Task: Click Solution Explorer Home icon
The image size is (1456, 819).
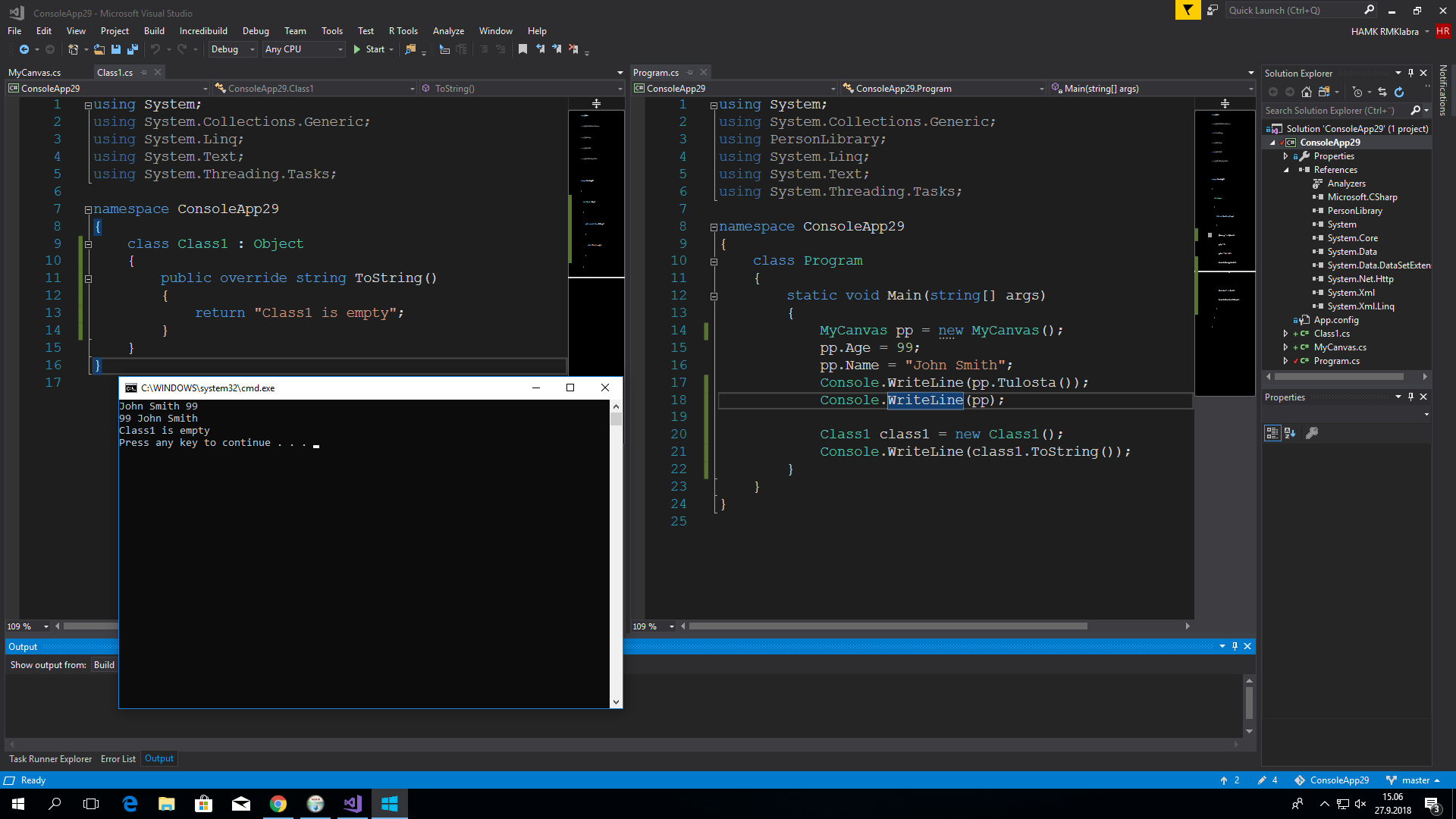Action: [1306, 92]
